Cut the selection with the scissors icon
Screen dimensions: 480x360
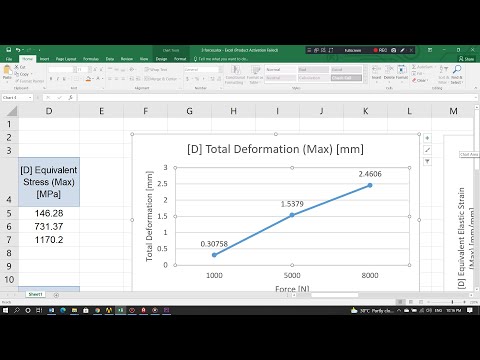tap(20, 67)
